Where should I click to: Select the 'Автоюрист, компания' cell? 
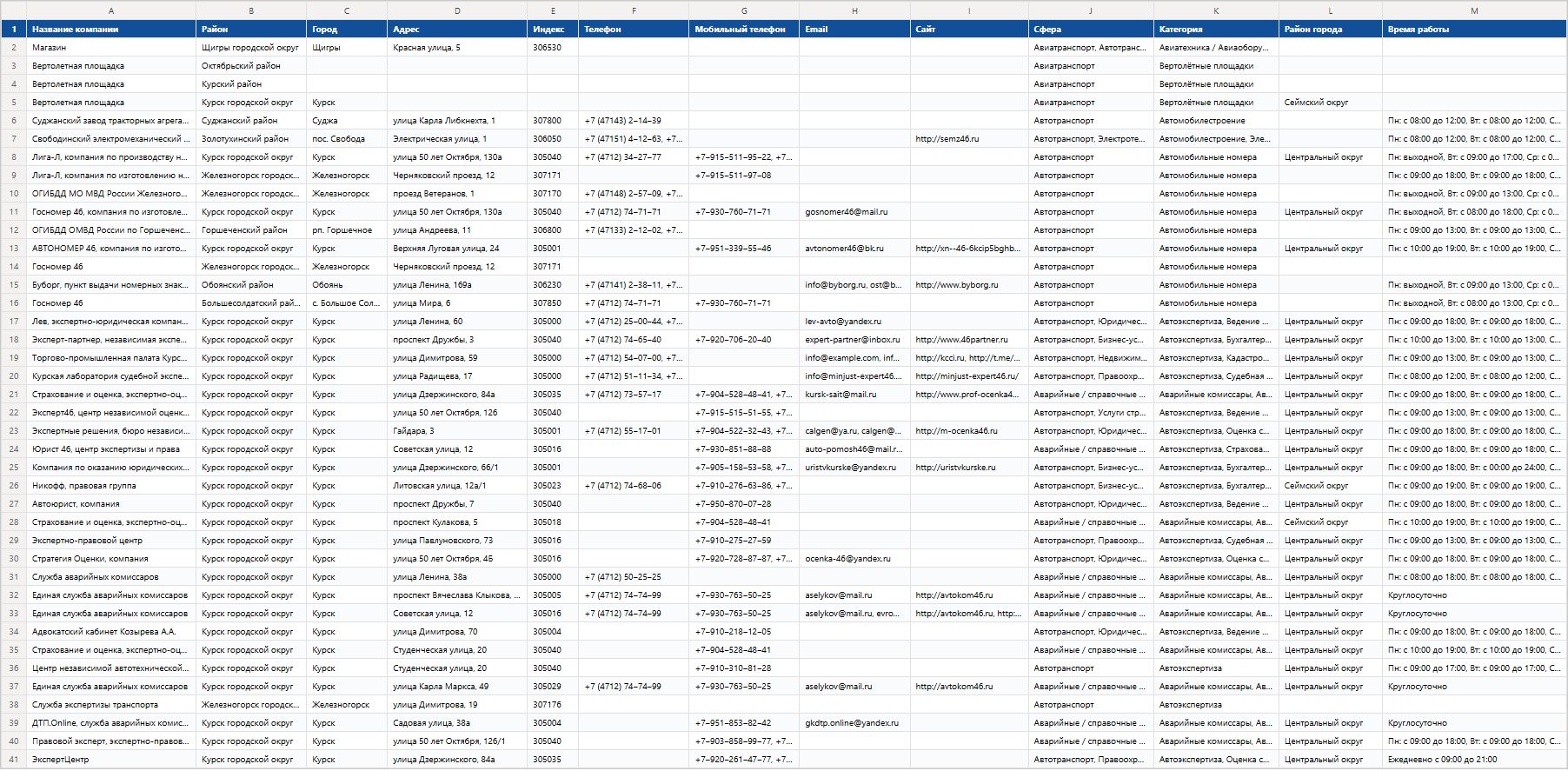click(111, 504)
